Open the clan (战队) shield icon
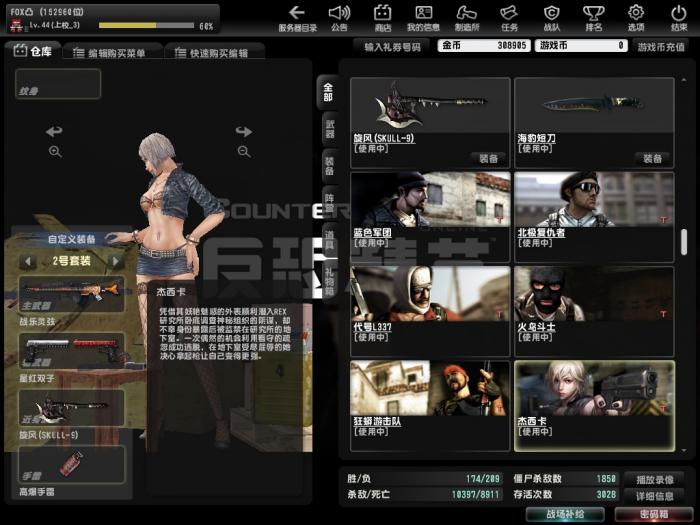 click(551, 18)
